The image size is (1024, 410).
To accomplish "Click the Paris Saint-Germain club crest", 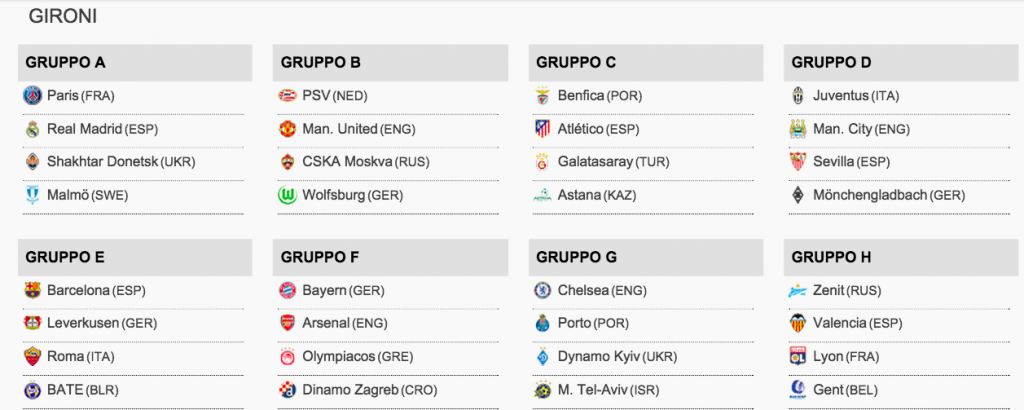I will click(x=32, y=96).
